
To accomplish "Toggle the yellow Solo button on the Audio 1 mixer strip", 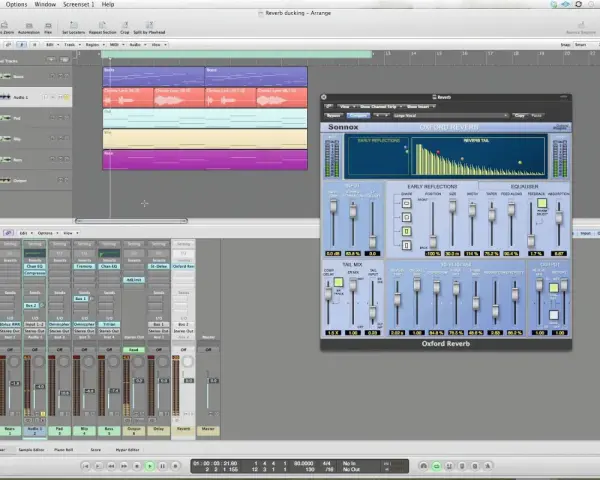I will tap(42, 414).
